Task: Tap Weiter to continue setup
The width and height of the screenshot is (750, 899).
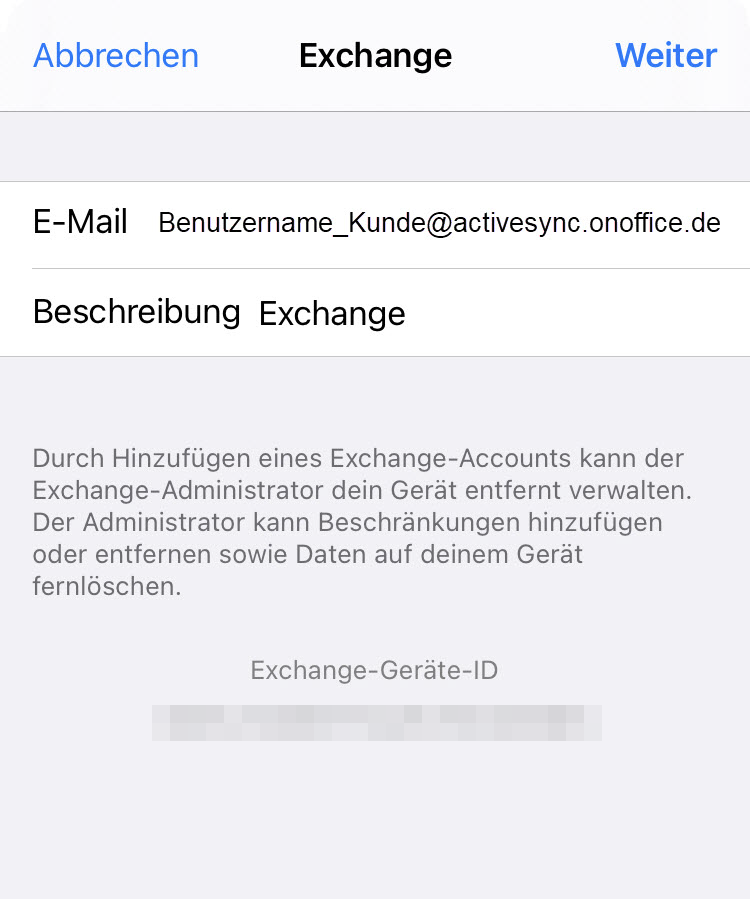Action: pos(666,55)
